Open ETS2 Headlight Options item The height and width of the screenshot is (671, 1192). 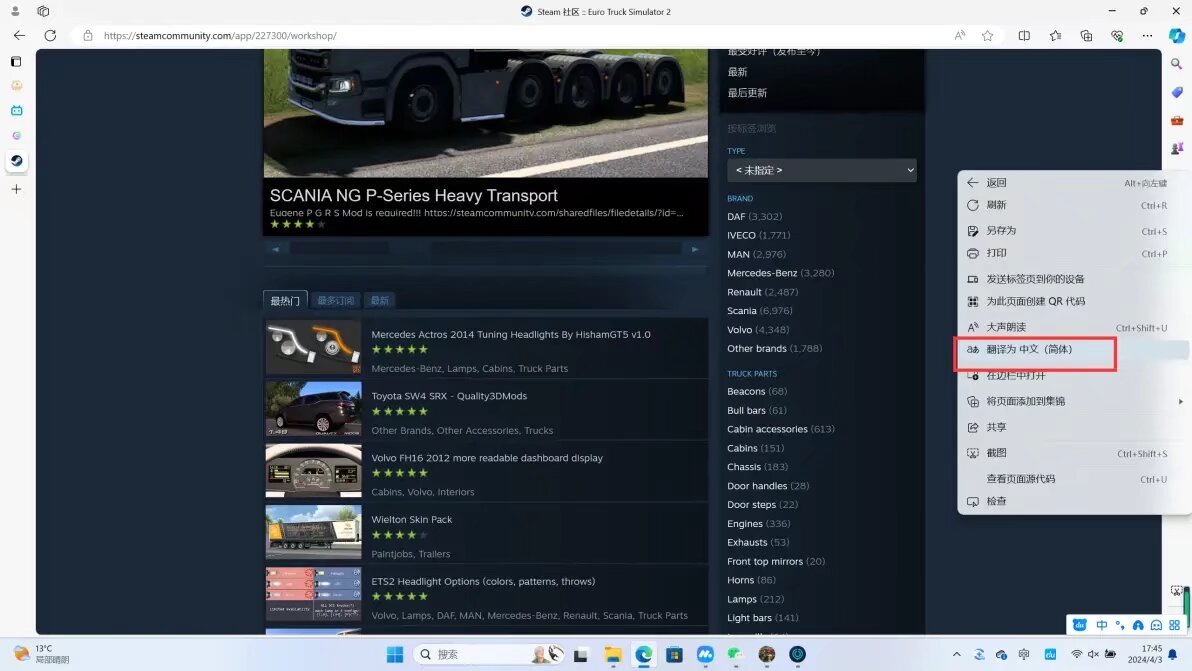[x=483, y=581]
